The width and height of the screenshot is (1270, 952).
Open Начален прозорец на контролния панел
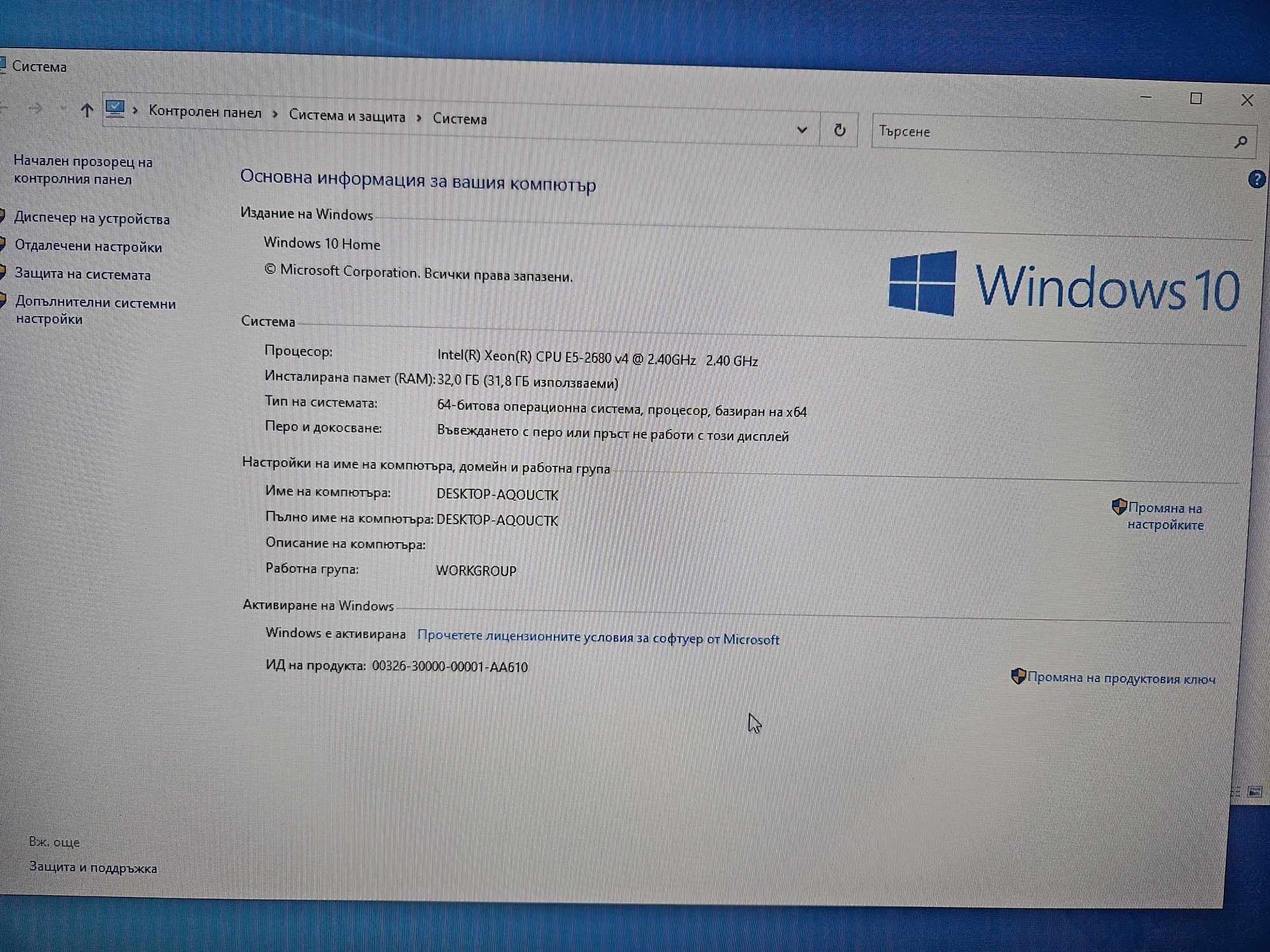click(x=83, y=170)
